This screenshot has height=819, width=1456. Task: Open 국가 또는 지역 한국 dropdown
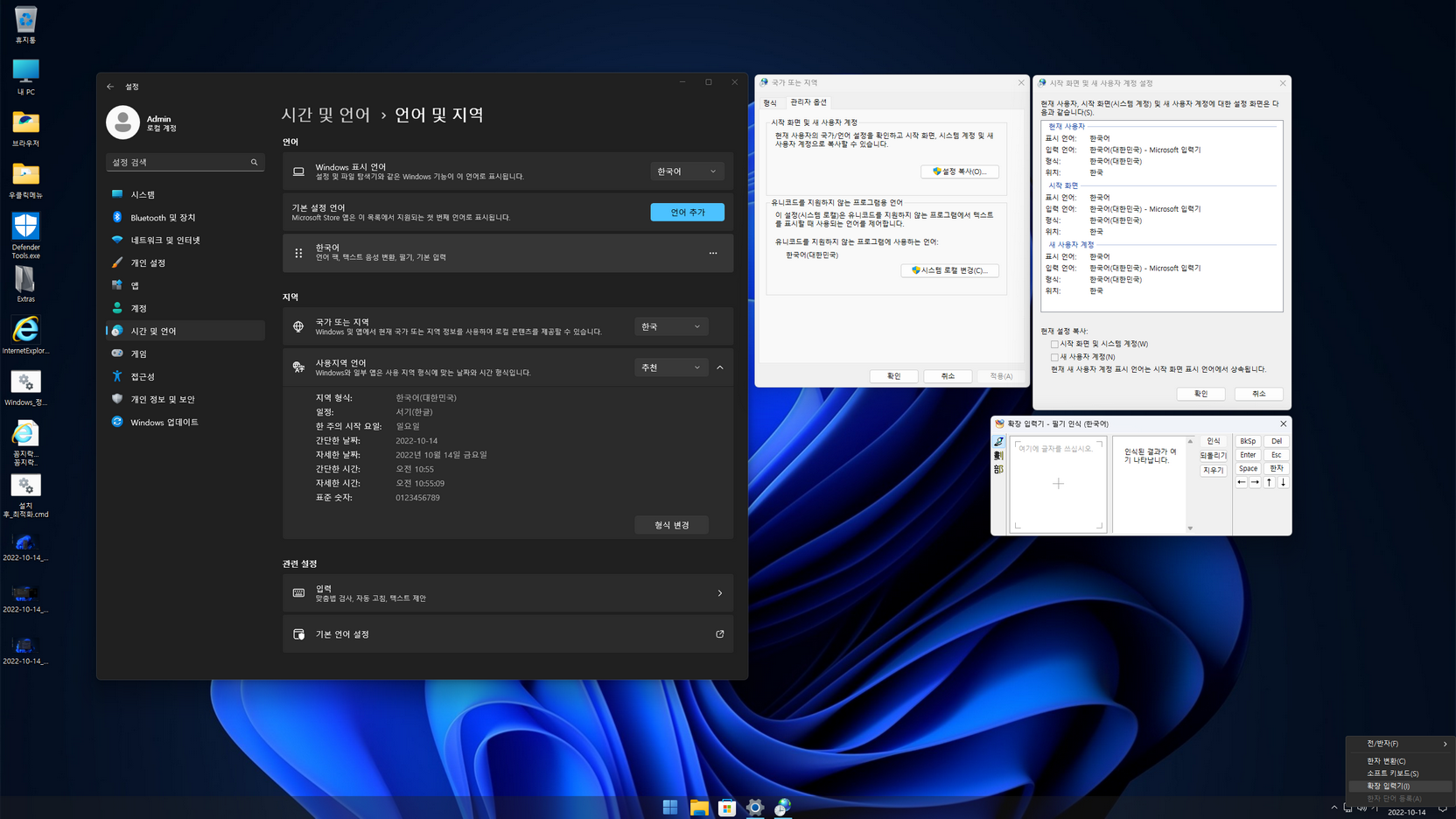pyautogui.click(x=671, y=326)
